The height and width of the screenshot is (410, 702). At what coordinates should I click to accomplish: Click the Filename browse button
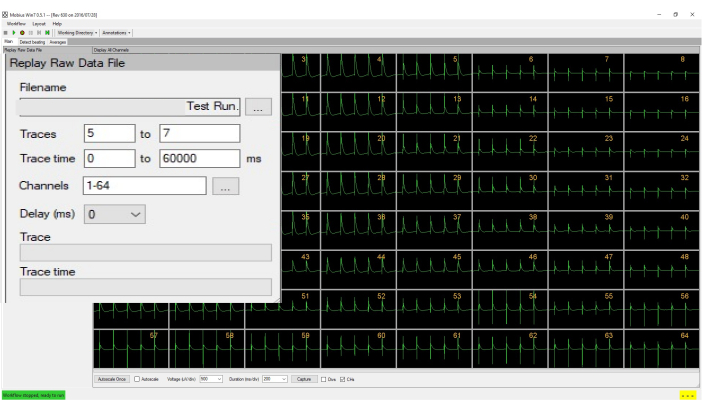coord(258,106)
